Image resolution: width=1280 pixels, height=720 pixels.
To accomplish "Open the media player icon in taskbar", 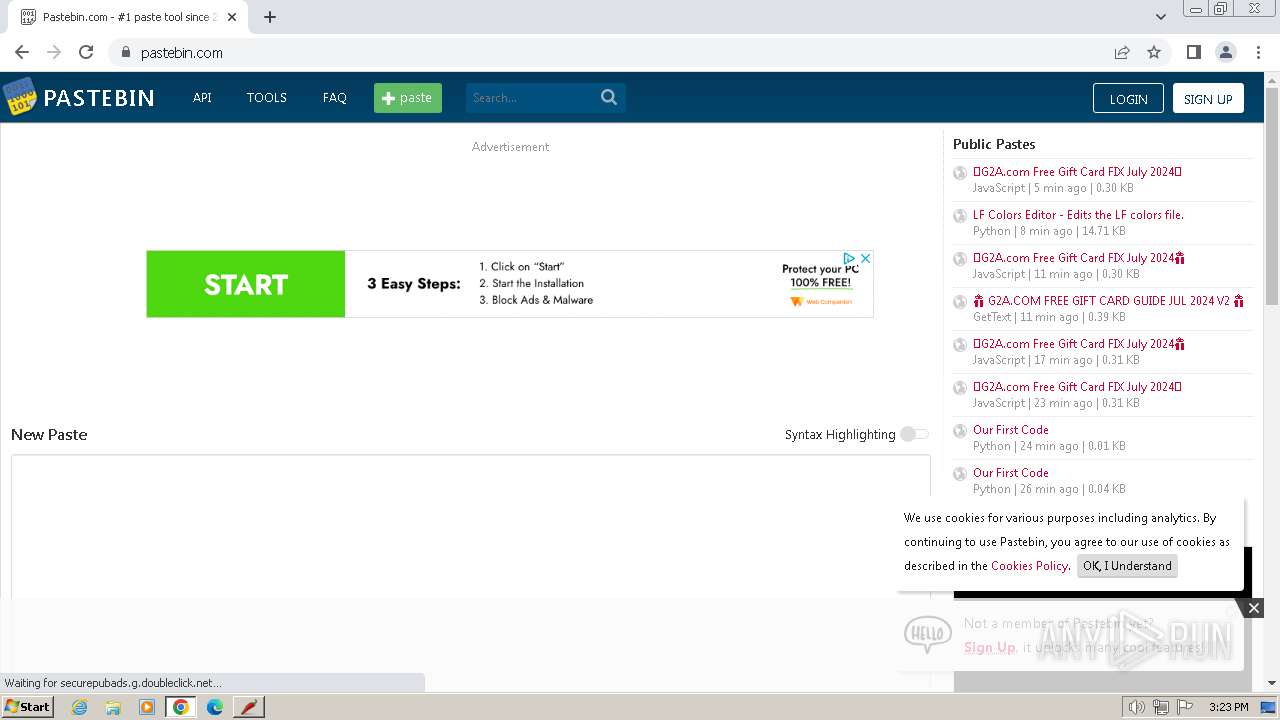I will [x=147, y=707].
